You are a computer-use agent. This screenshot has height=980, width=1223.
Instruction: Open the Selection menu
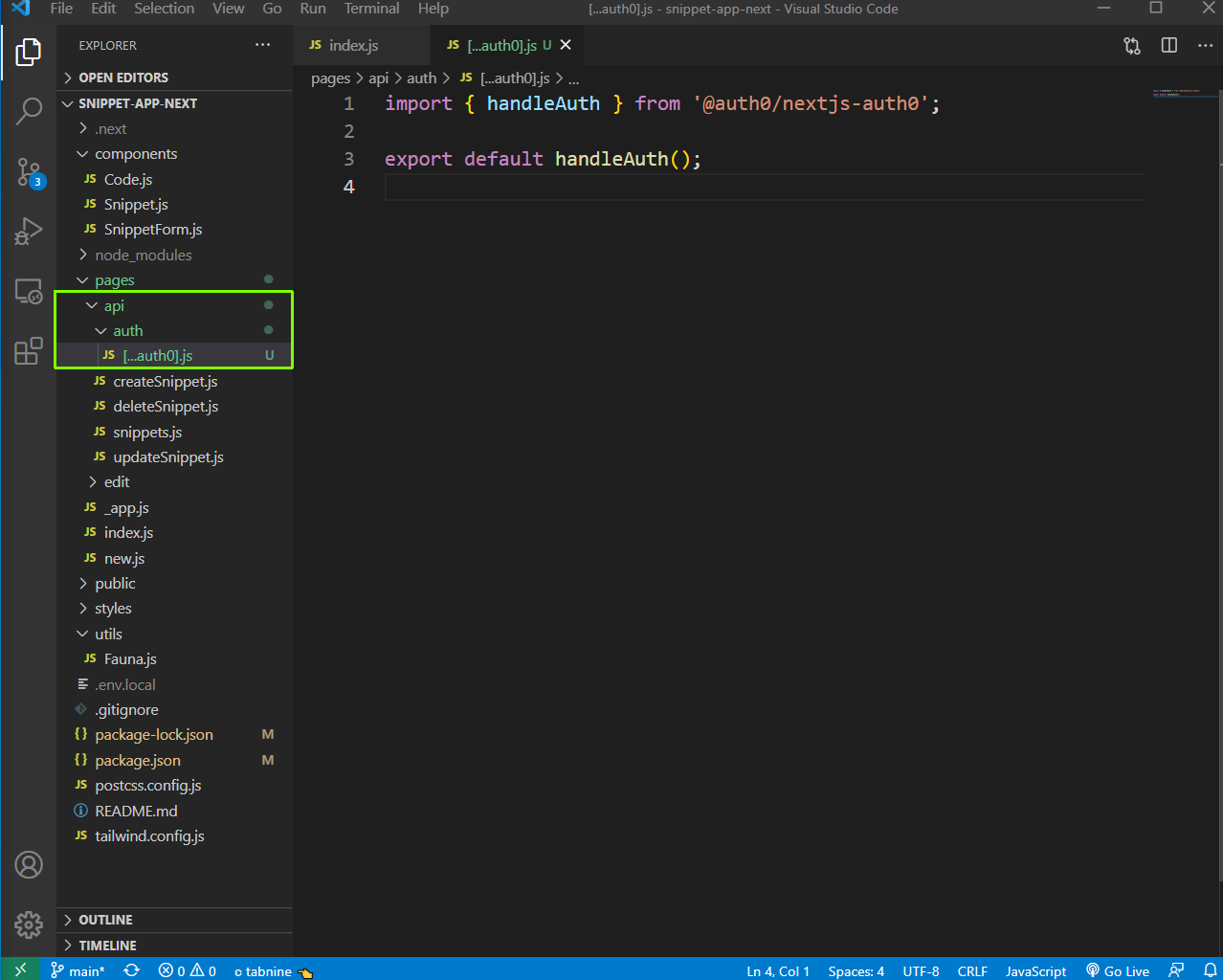(164, 9)
